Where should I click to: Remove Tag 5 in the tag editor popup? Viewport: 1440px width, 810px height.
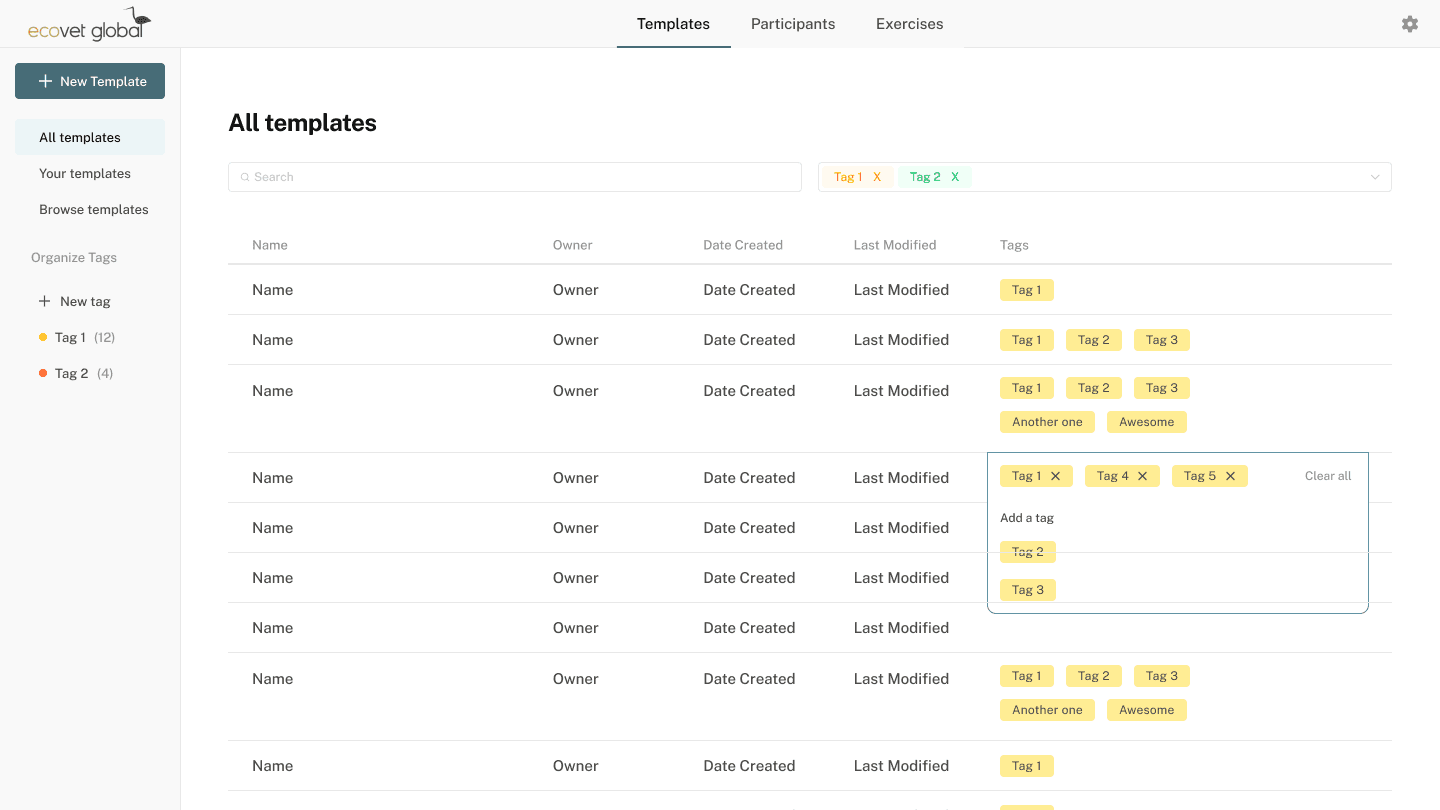pyautogui.click(x=1230, y=476)
